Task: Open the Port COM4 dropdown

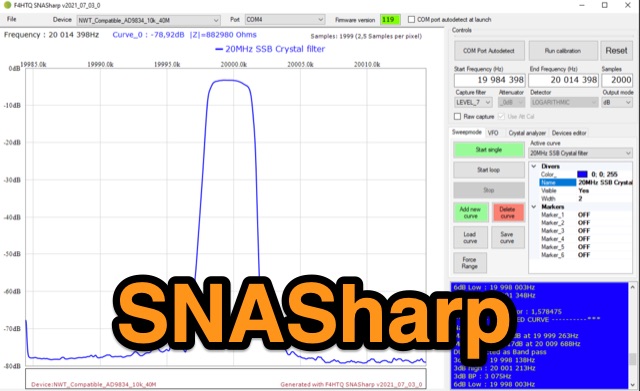Action: [285, 20]
